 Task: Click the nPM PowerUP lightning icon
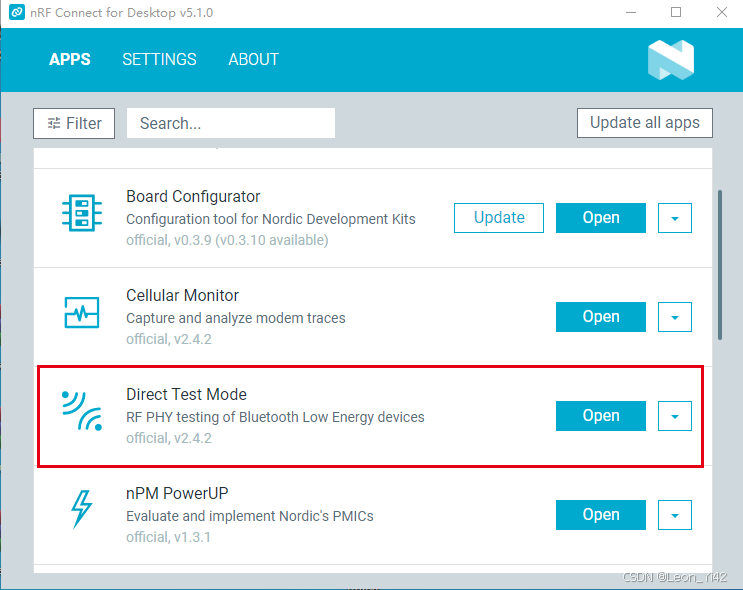click(x=82, y=509)
